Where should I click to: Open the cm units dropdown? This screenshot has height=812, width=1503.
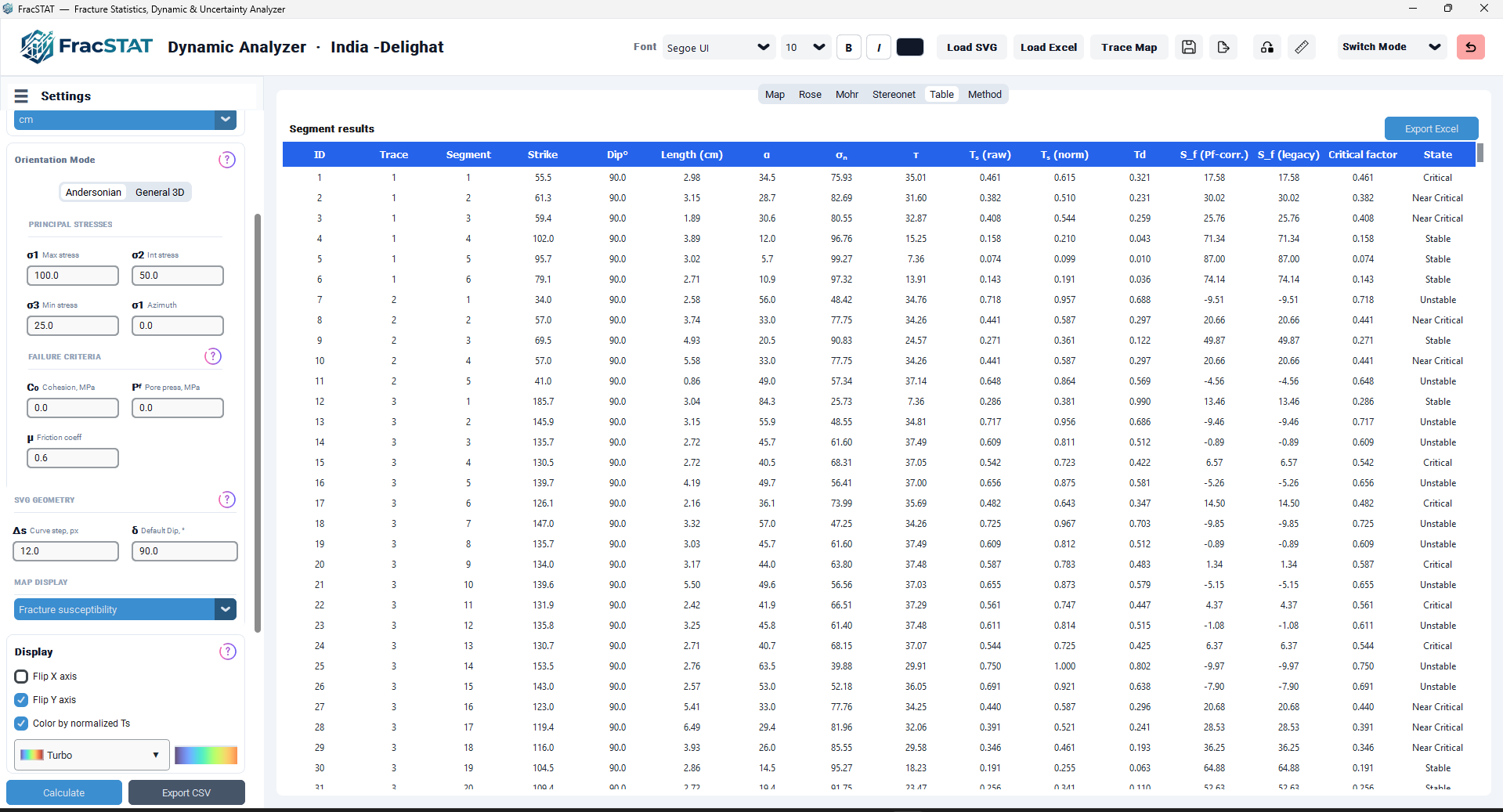(x=125, y=120)
